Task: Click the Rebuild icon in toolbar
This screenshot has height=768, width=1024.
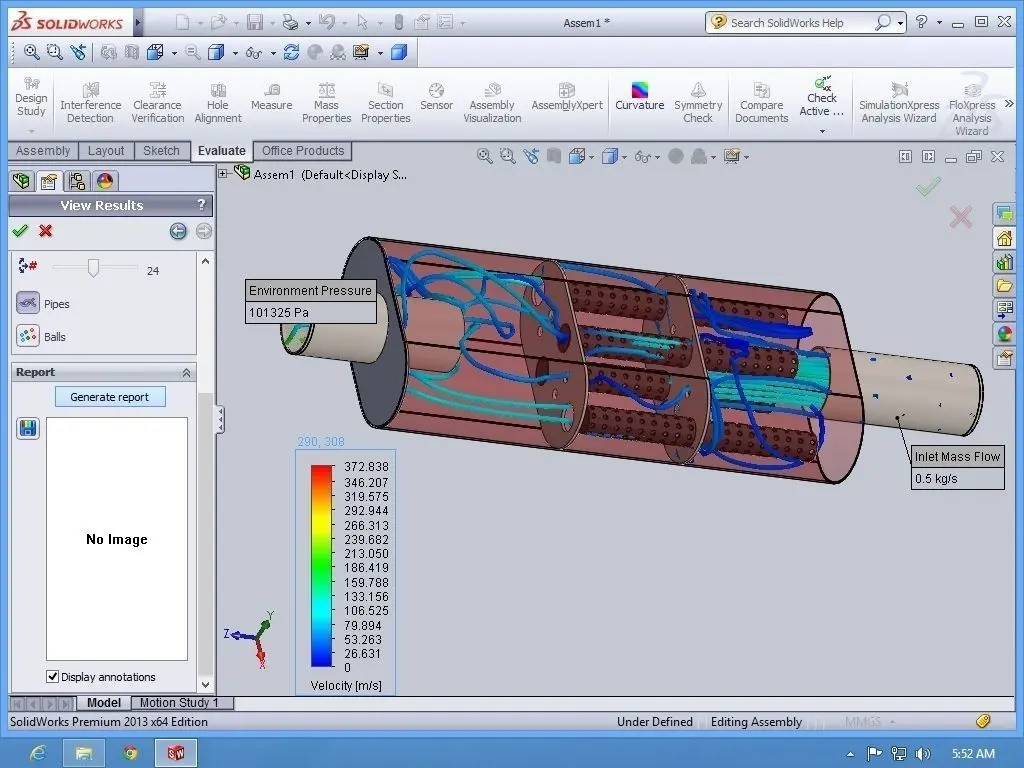Action: [291, 52]
